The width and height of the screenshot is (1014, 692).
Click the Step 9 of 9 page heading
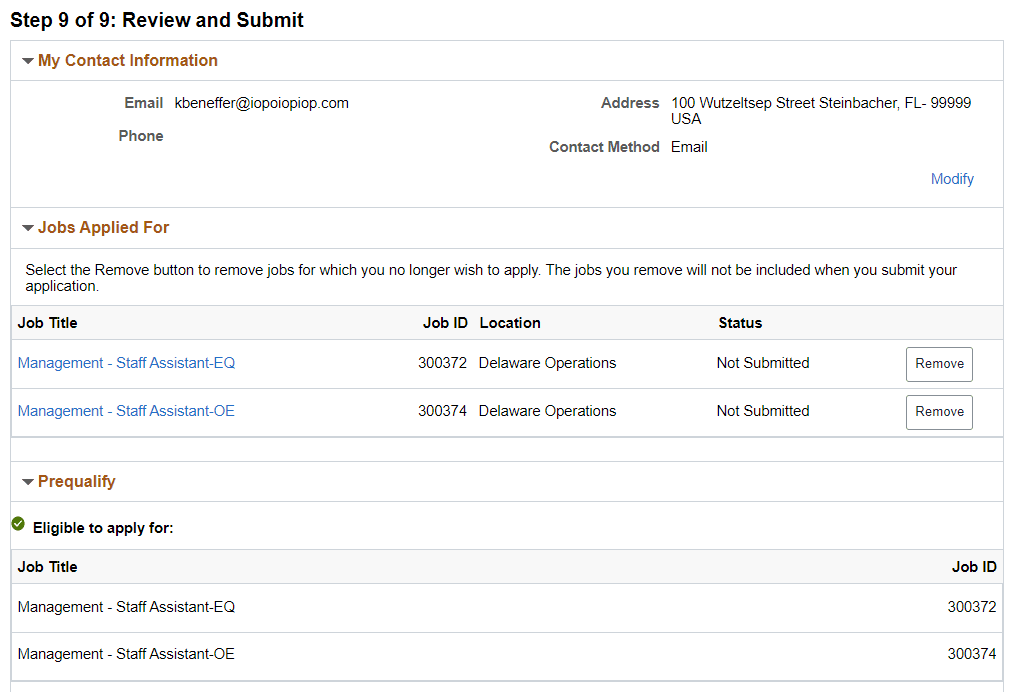click(x=157, y=20)
